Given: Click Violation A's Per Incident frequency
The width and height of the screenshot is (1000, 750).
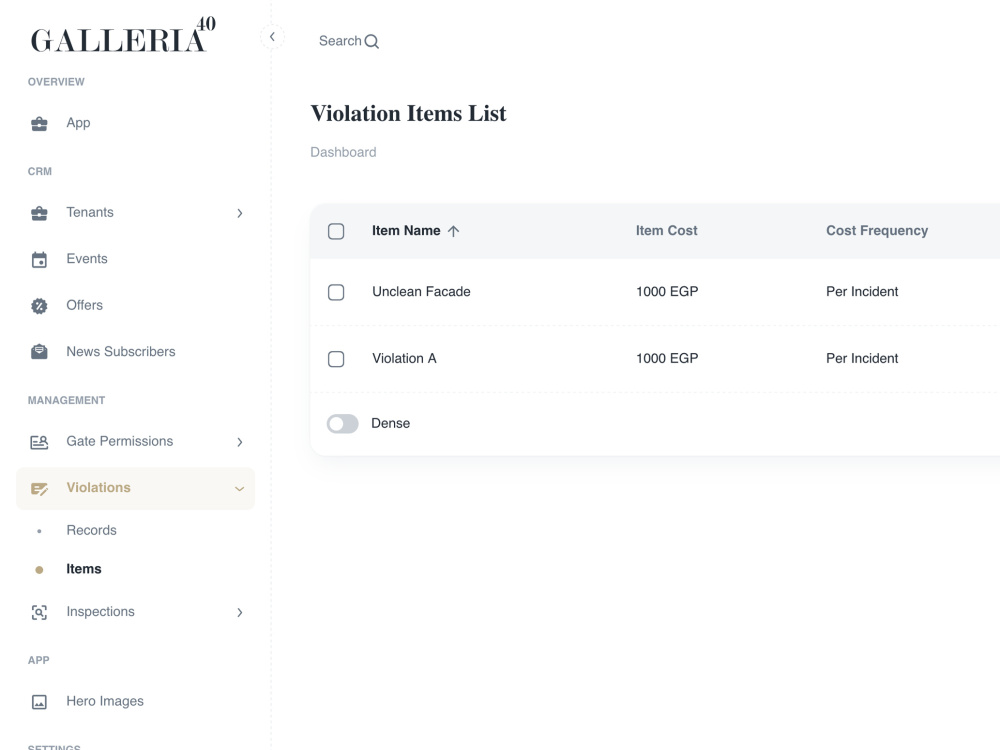Looking at the screenshot, I should (x=862, y=359).
